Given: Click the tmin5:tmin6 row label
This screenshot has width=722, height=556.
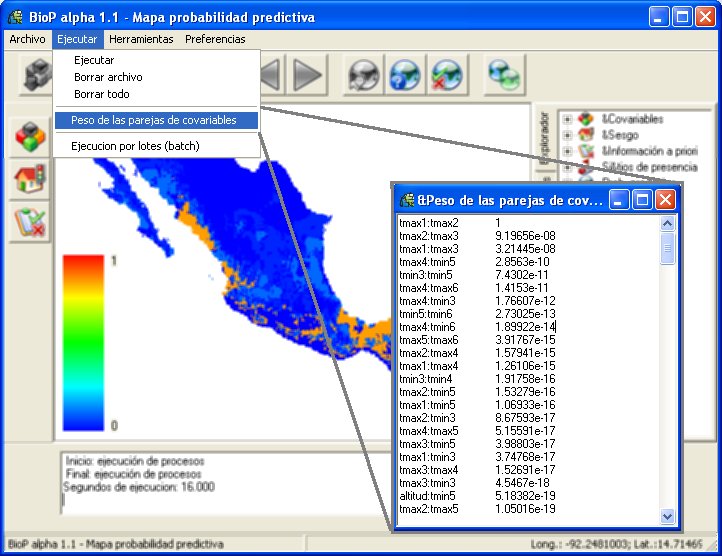Looking at the screenshot, I should 426,314.
